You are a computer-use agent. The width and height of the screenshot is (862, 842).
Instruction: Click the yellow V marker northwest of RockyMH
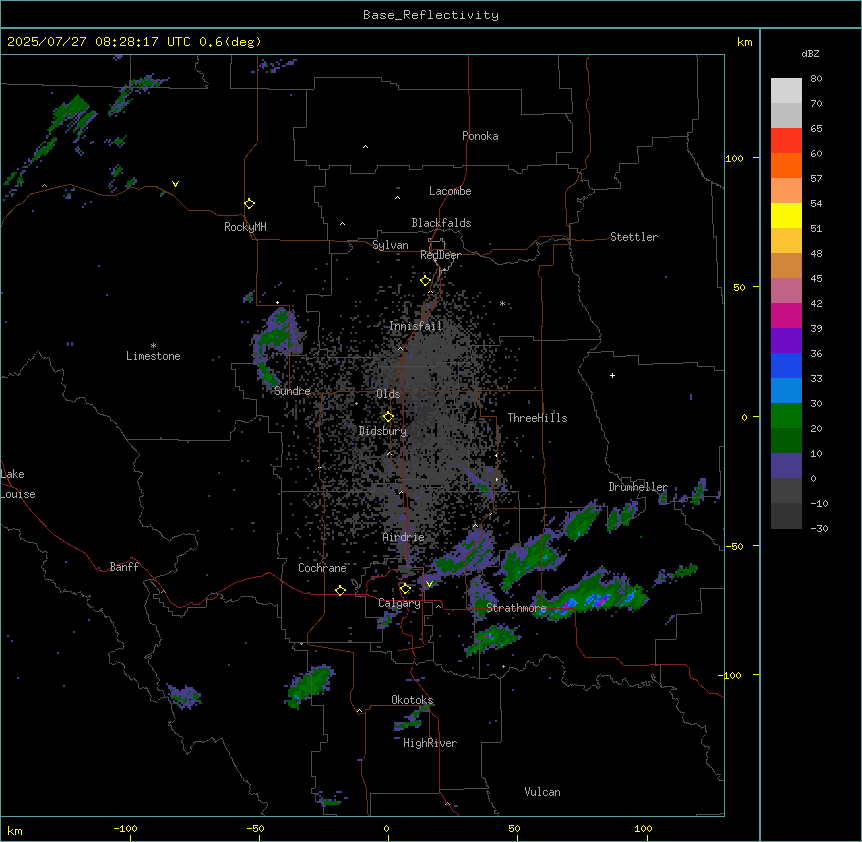pyautogui.click(x=175, y=184)
